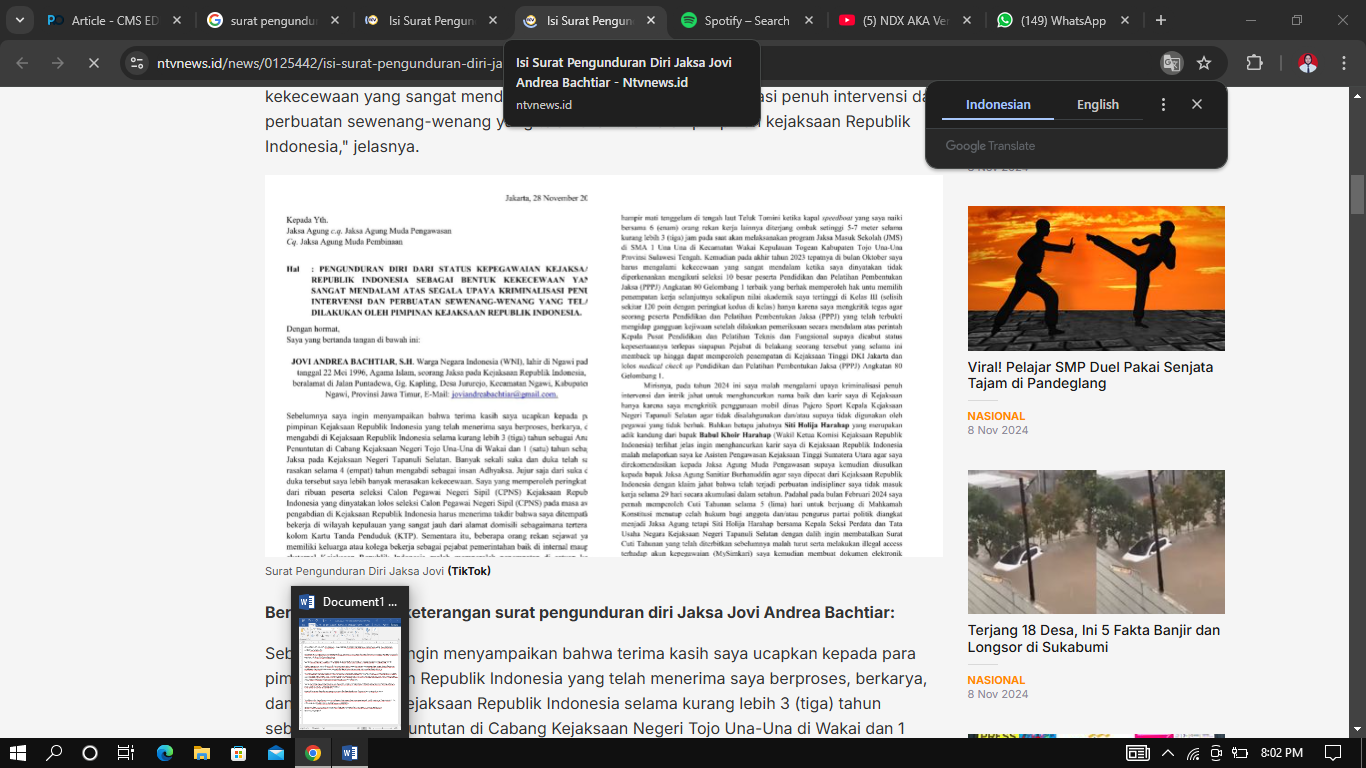Expand hidden icons with the tray chevron

1166,754
